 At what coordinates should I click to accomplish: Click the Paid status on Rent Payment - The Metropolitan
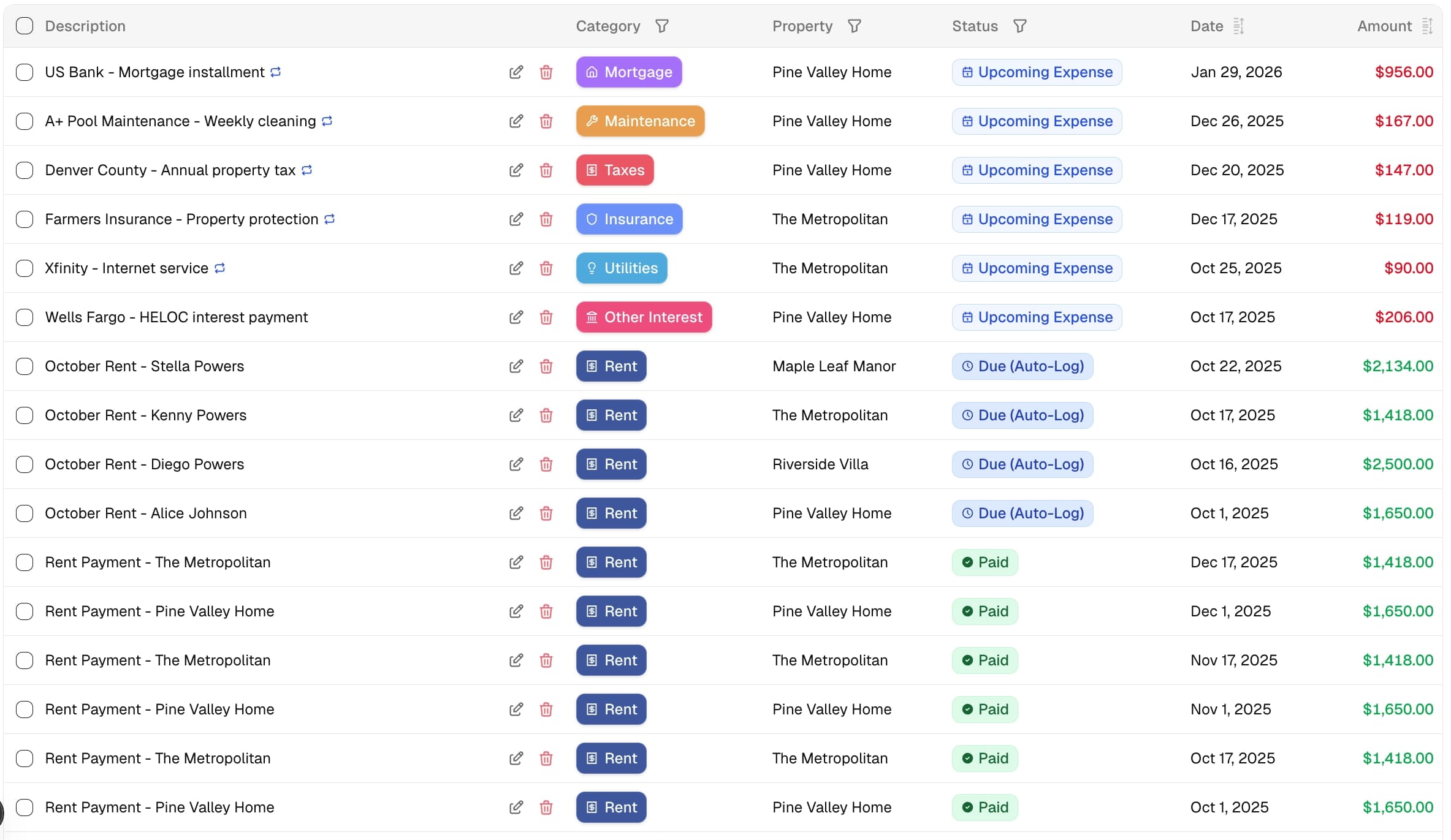click(x=984, y=562)
